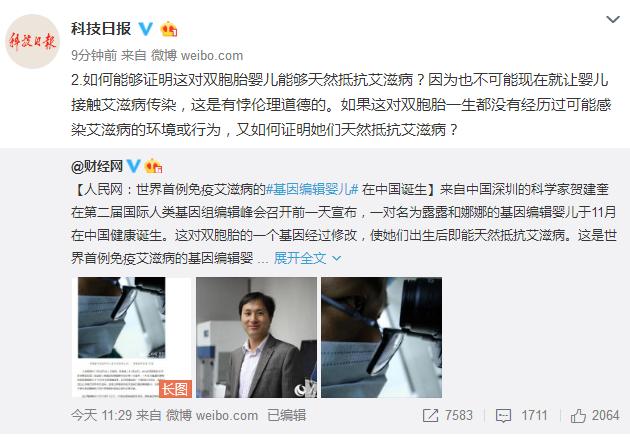
Task: Visit the @财经网 account link
Action: tap(97, 166)
